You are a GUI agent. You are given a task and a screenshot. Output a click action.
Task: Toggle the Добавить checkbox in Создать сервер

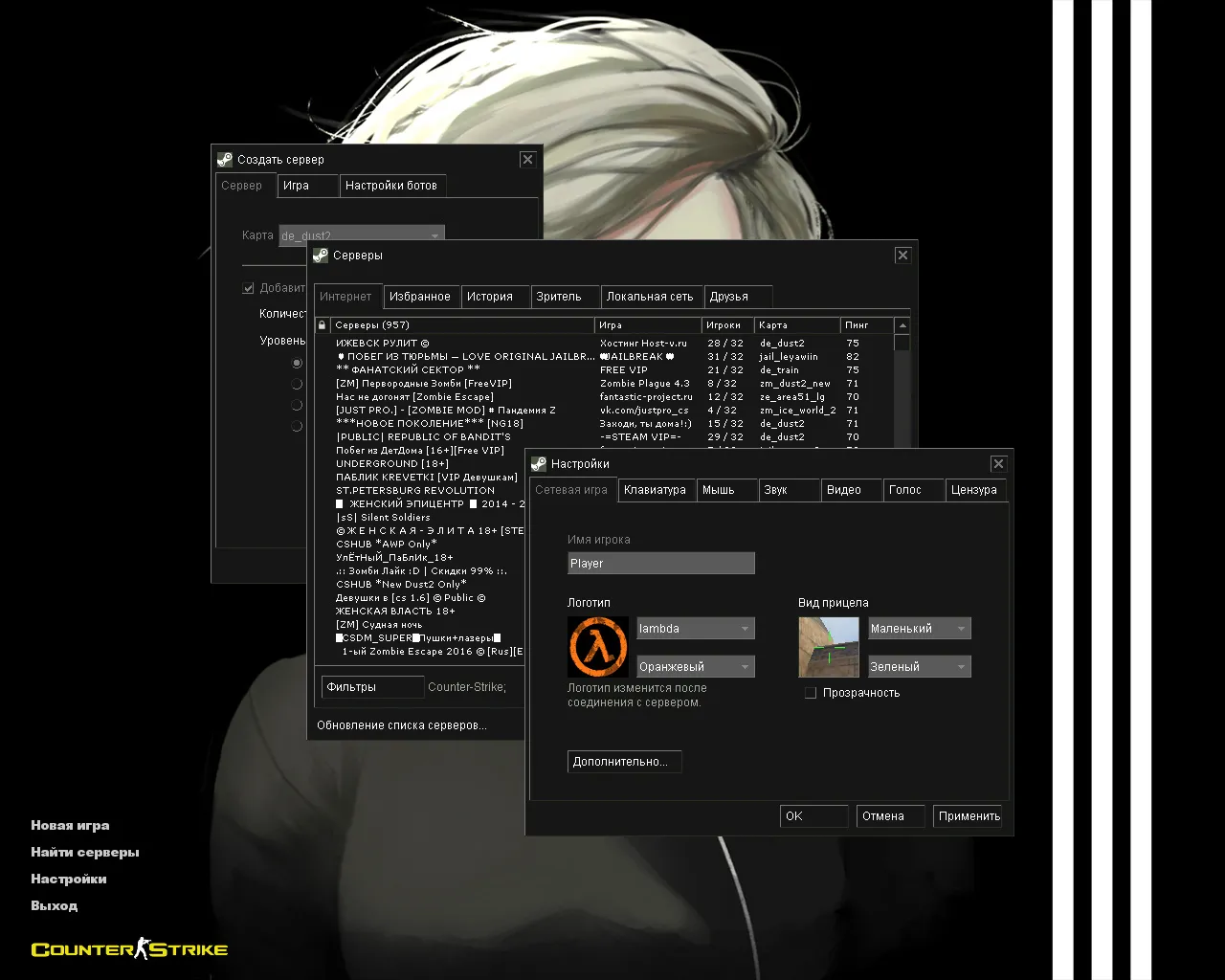click(249, 288)
